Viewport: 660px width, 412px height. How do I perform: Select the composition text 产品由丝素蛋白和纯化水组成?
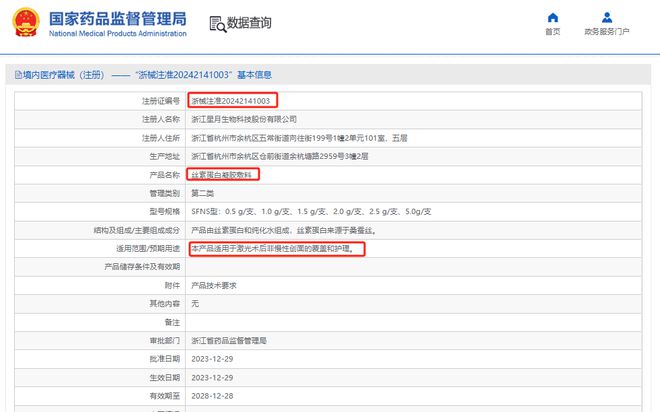pos(284,230)
